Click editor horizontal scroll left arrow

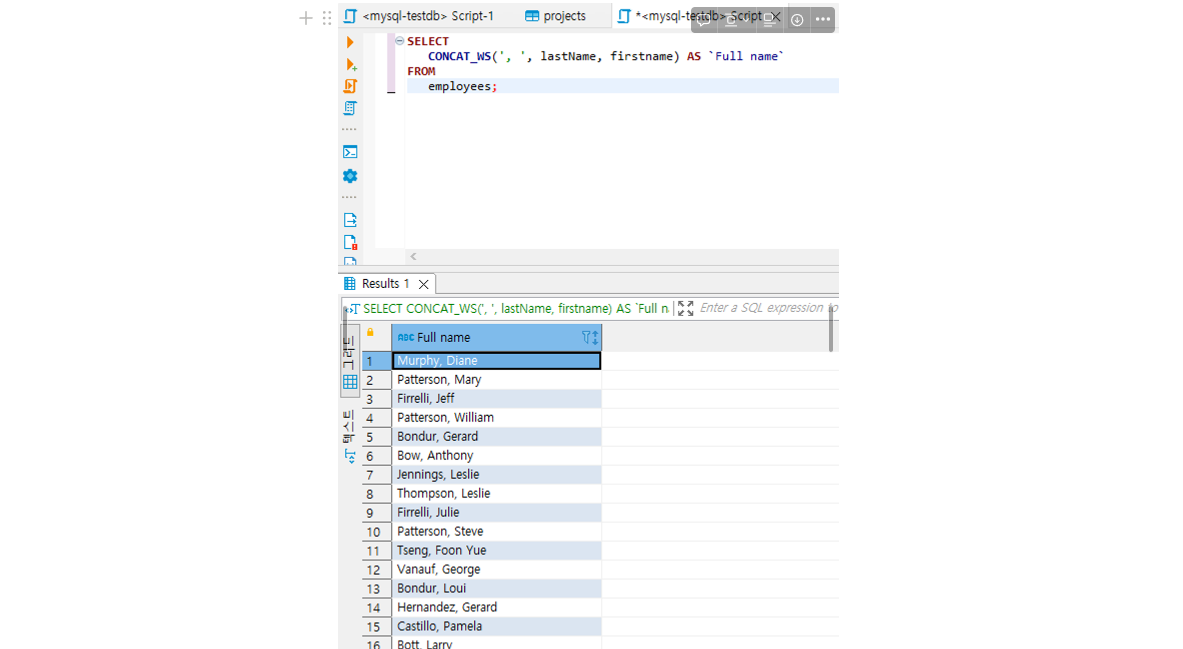(x=413, y=257)
